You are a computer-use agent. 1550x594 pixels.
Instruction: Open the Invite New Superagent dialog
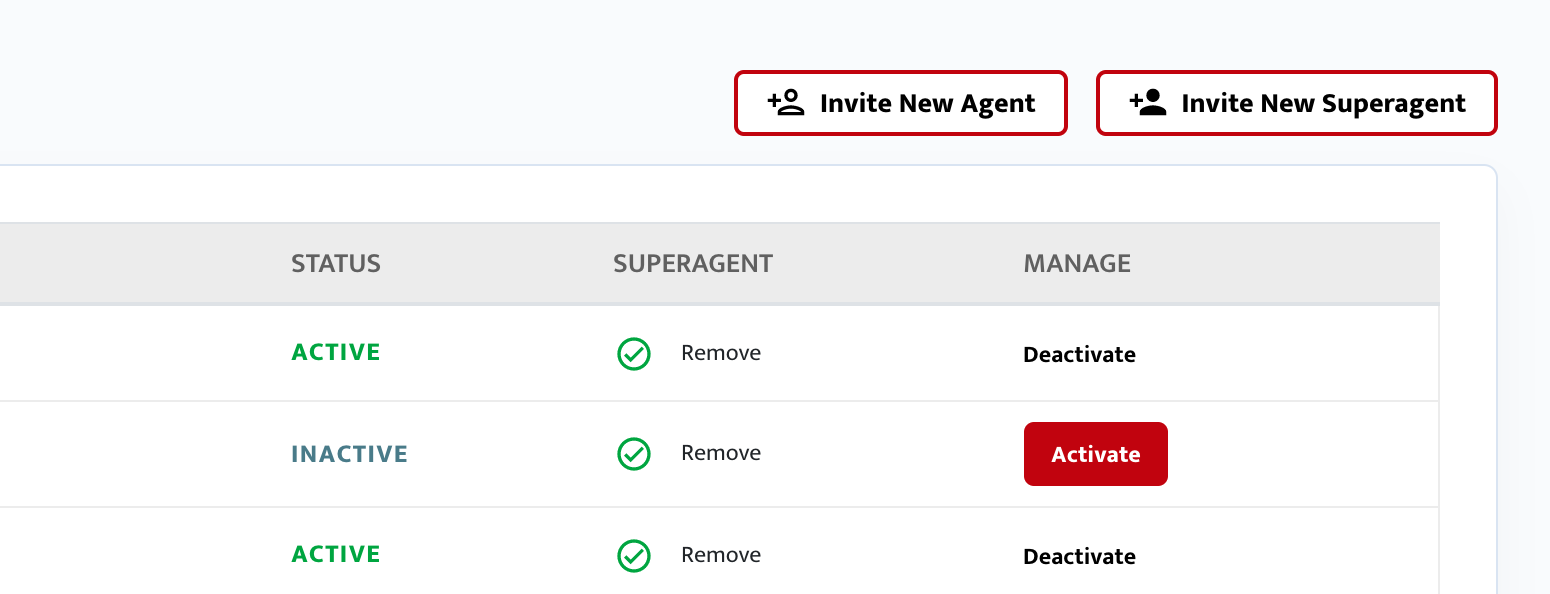click(x=1297, y=103)
